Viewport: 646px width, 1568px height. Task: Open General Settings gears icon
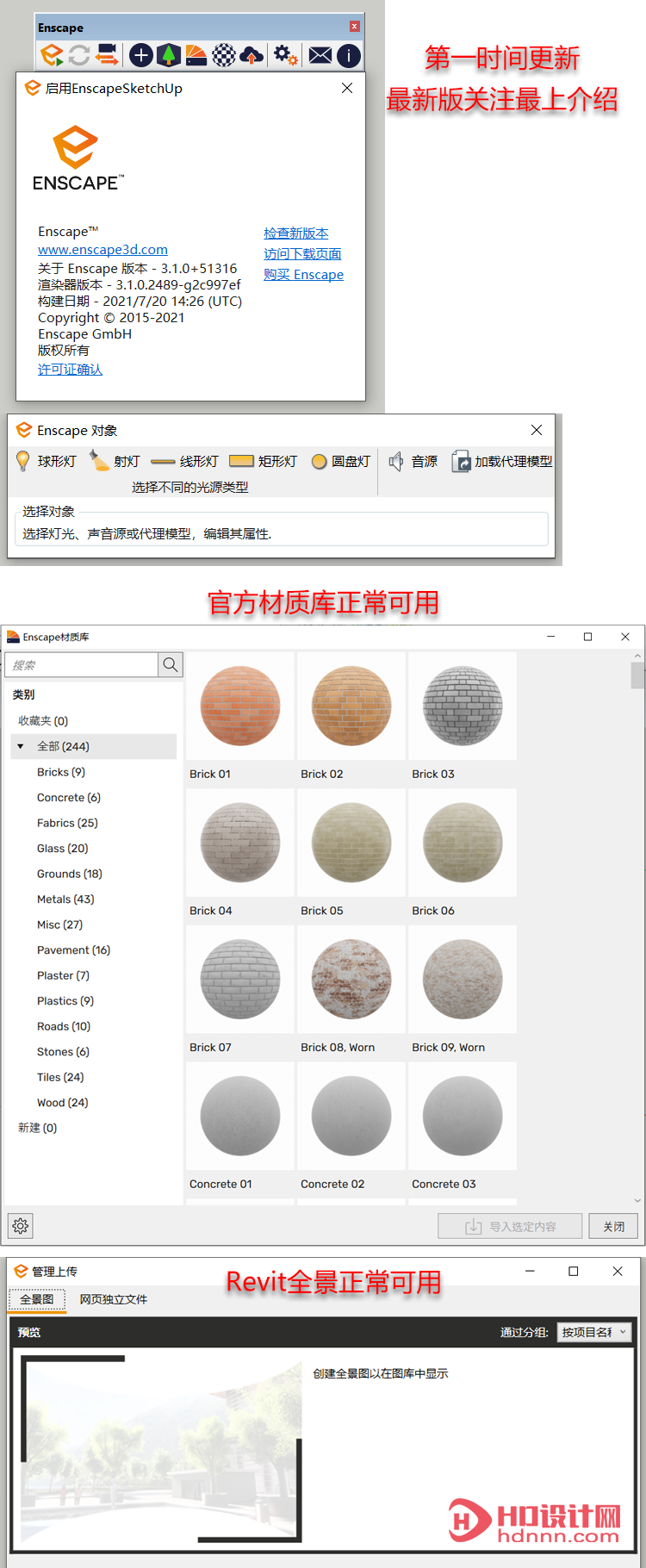[x=286, y=56]
